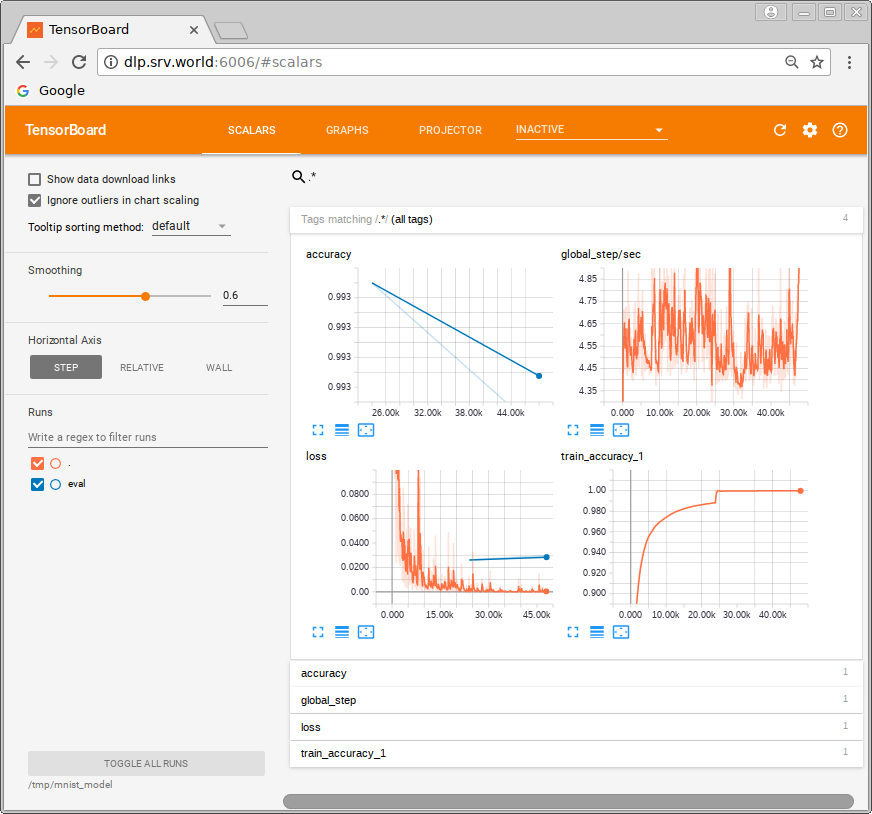Set horizontal axis to STEP
872x814 pixels.
[66, 367]
